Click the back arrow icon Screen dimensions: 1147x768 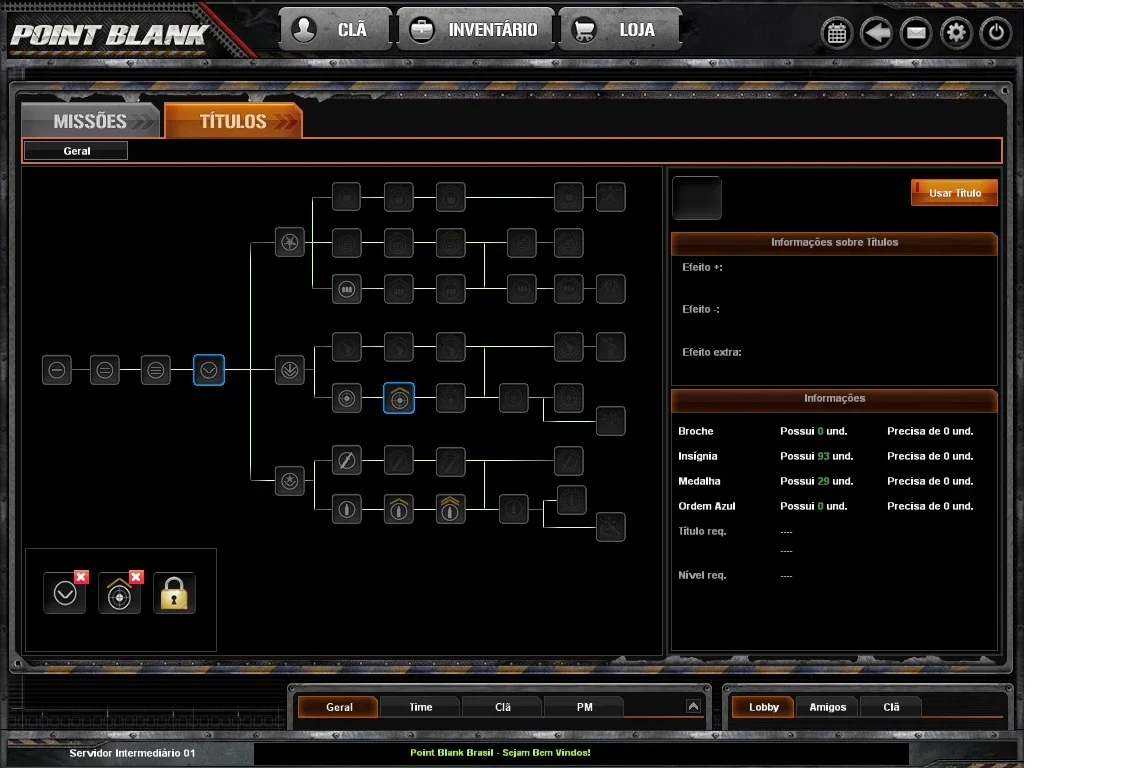point(876,33)
